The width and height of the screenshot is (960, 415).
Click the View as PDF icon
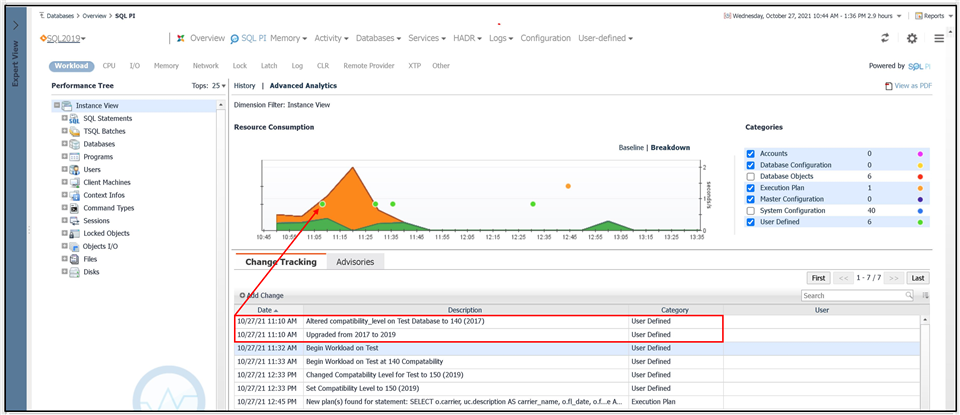click(888, 86)
